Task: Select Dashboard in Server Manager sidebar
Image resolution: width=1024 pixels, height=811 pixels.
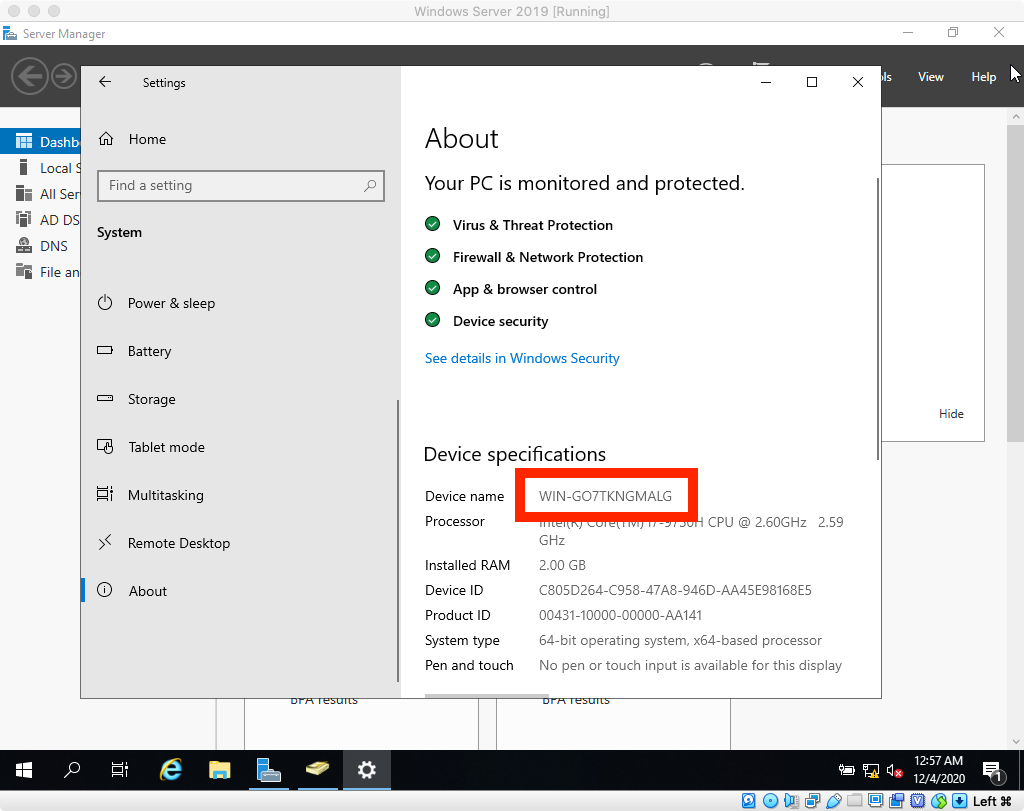Action: click(40, 142)
